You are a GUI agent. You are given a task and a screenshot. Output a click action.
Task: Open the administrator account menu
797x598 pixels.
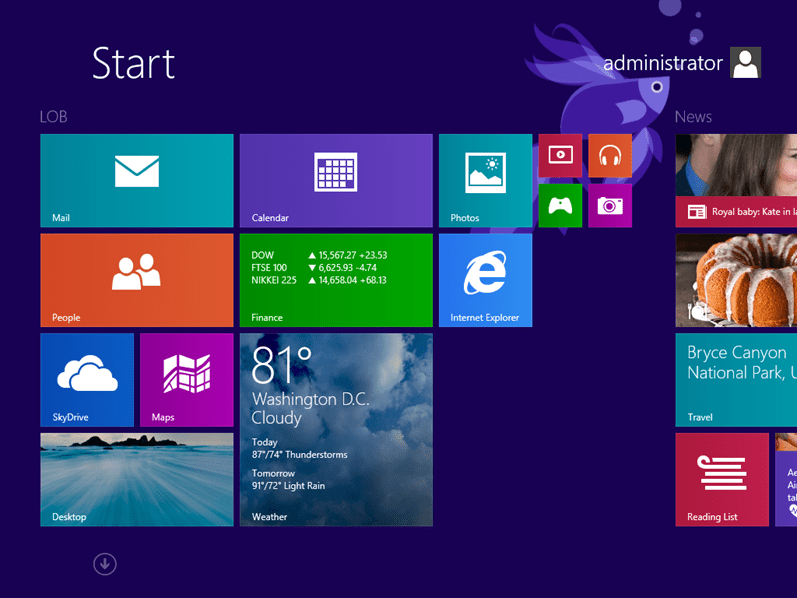pos(663,63)
